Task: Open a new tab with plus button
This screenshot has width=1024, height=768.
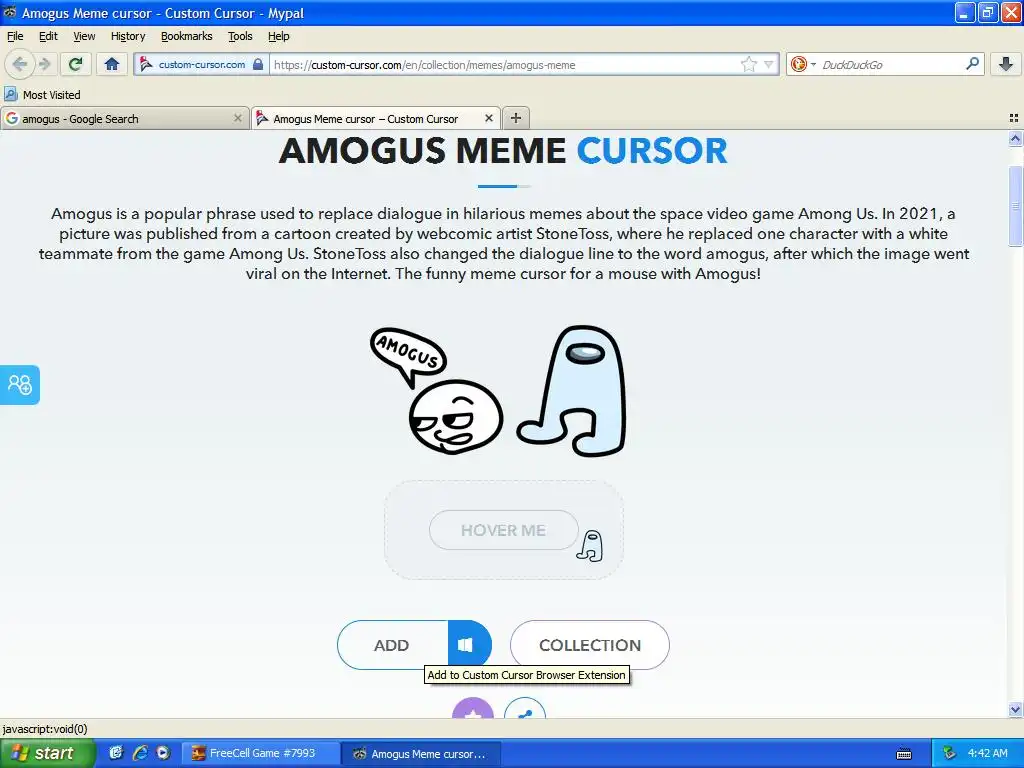Action: click(x=516, y=118)
